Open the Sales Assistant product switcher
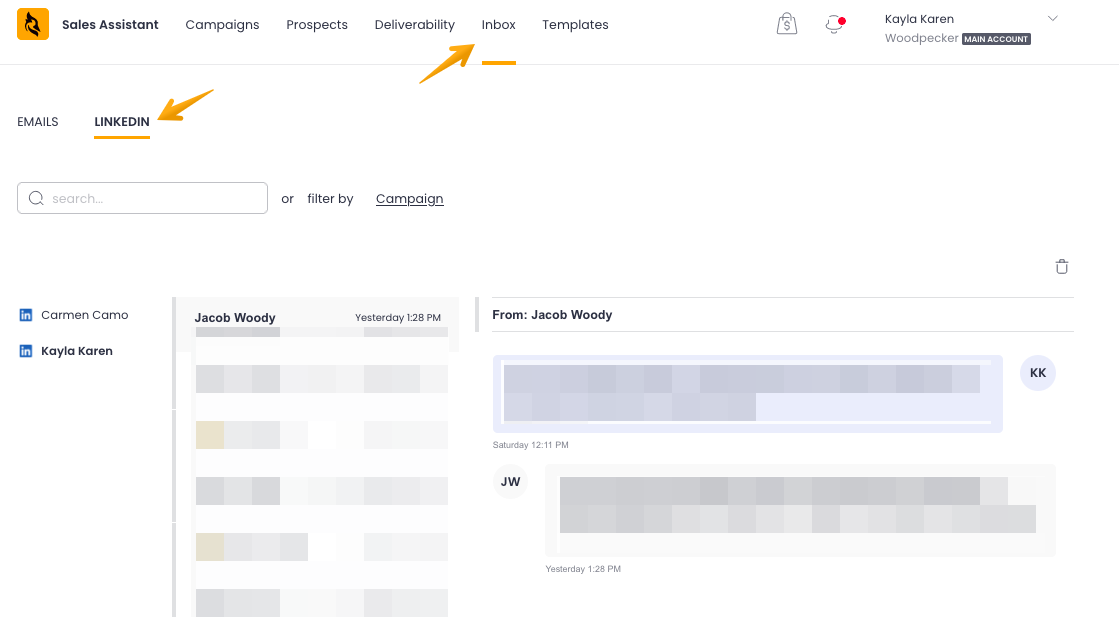This screenshot has width=1119, height=617. click(x=110, y=25)
